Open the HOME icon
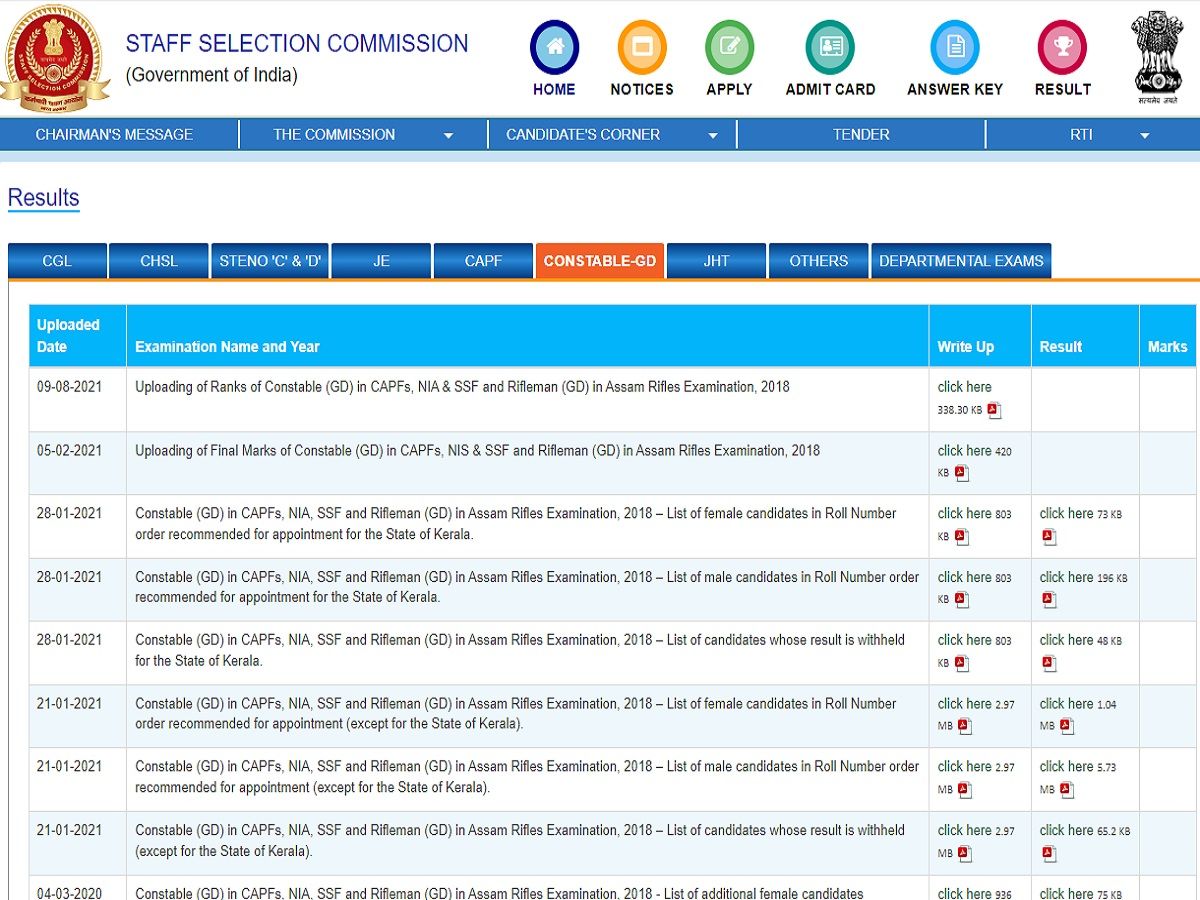Viewport: 1200px width, 900px height. (554, 47)
